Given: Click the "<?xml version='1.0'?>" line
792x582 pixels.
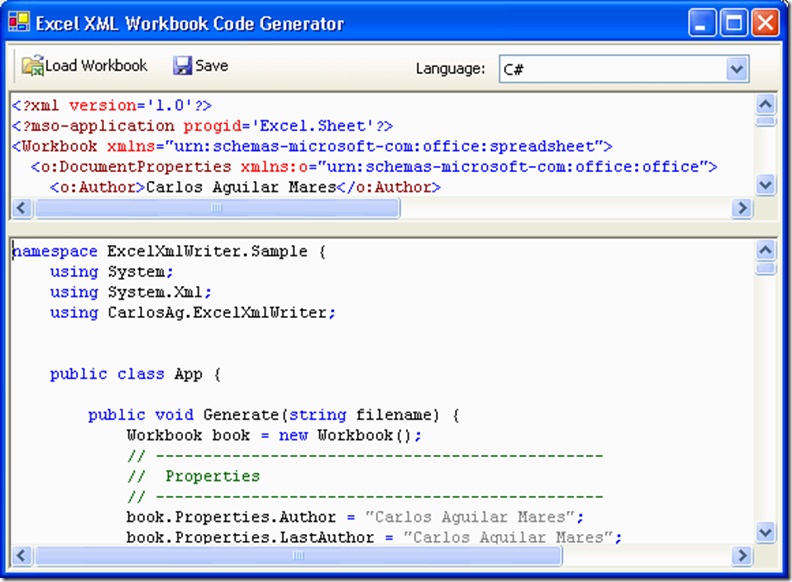Looking at the screenshot, I should coord(112,106).
